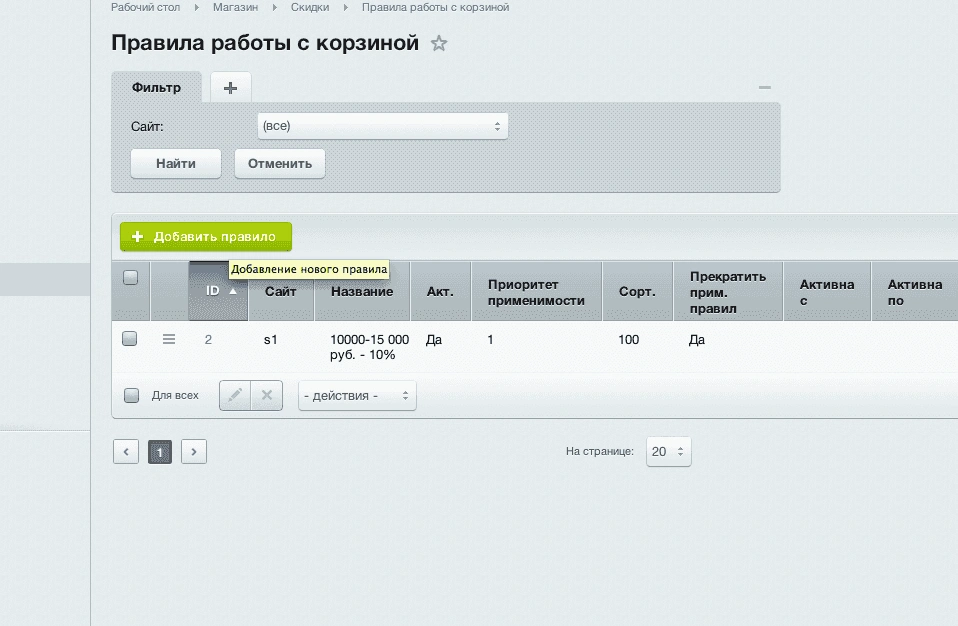The image size is (958, 626).
Task: Add new filter tab with plus icon
Action: (x=230, y=88)
